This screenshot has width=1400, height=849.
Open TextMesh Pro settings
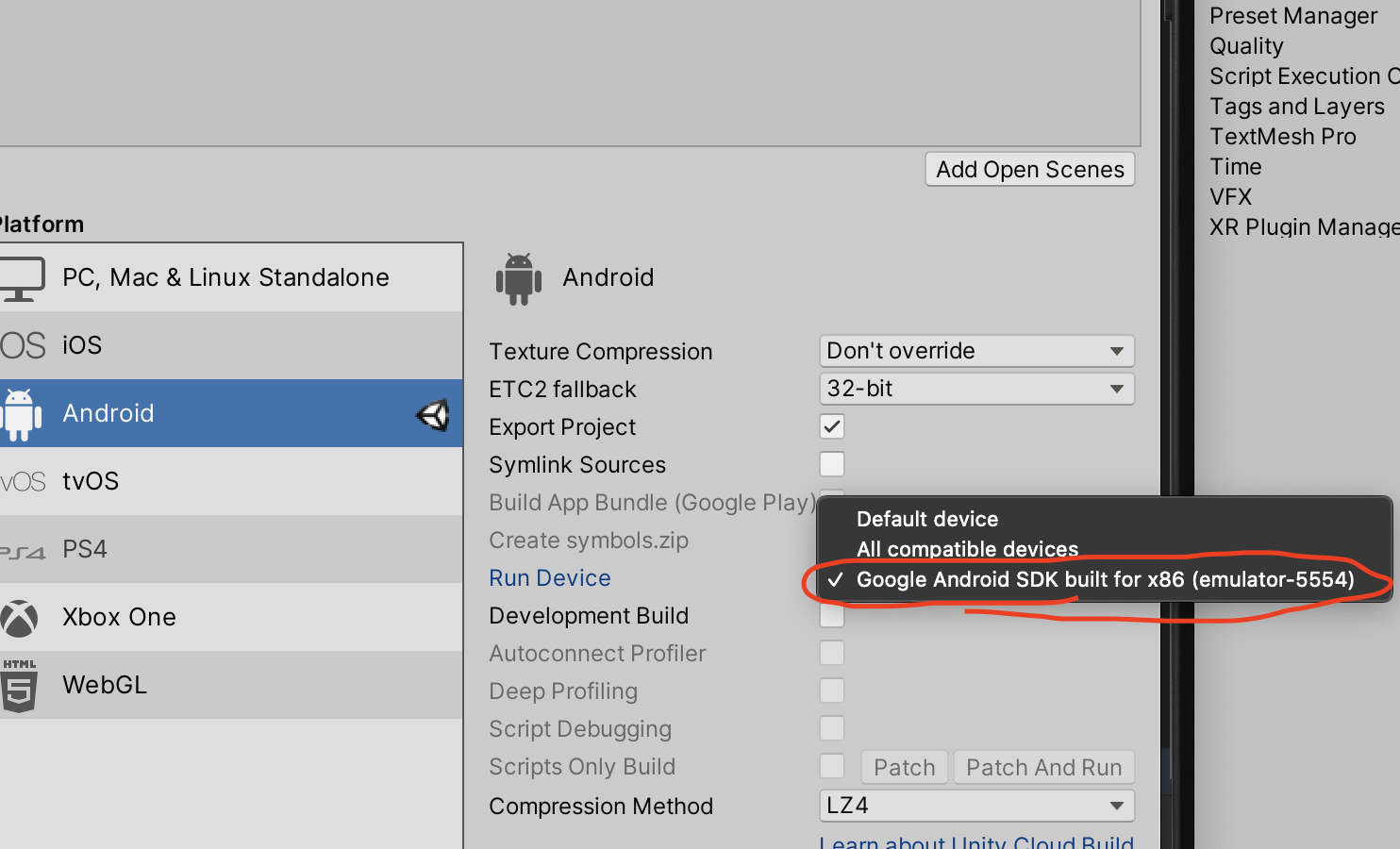(1283, 137)
